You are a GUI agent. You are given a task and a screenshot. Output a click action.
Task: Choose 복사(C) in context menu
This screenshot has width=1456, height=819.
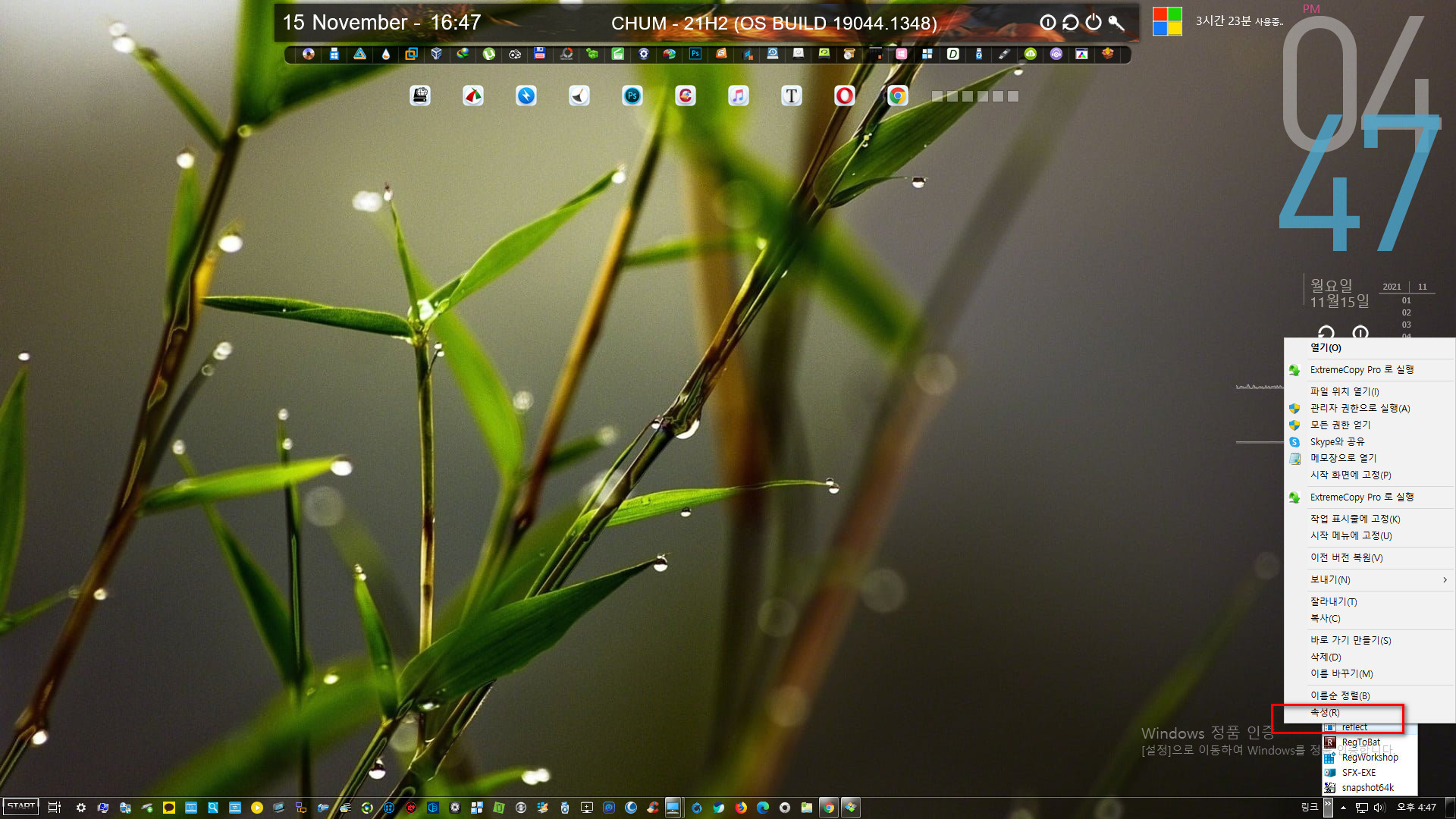[x=1370, y=618]
